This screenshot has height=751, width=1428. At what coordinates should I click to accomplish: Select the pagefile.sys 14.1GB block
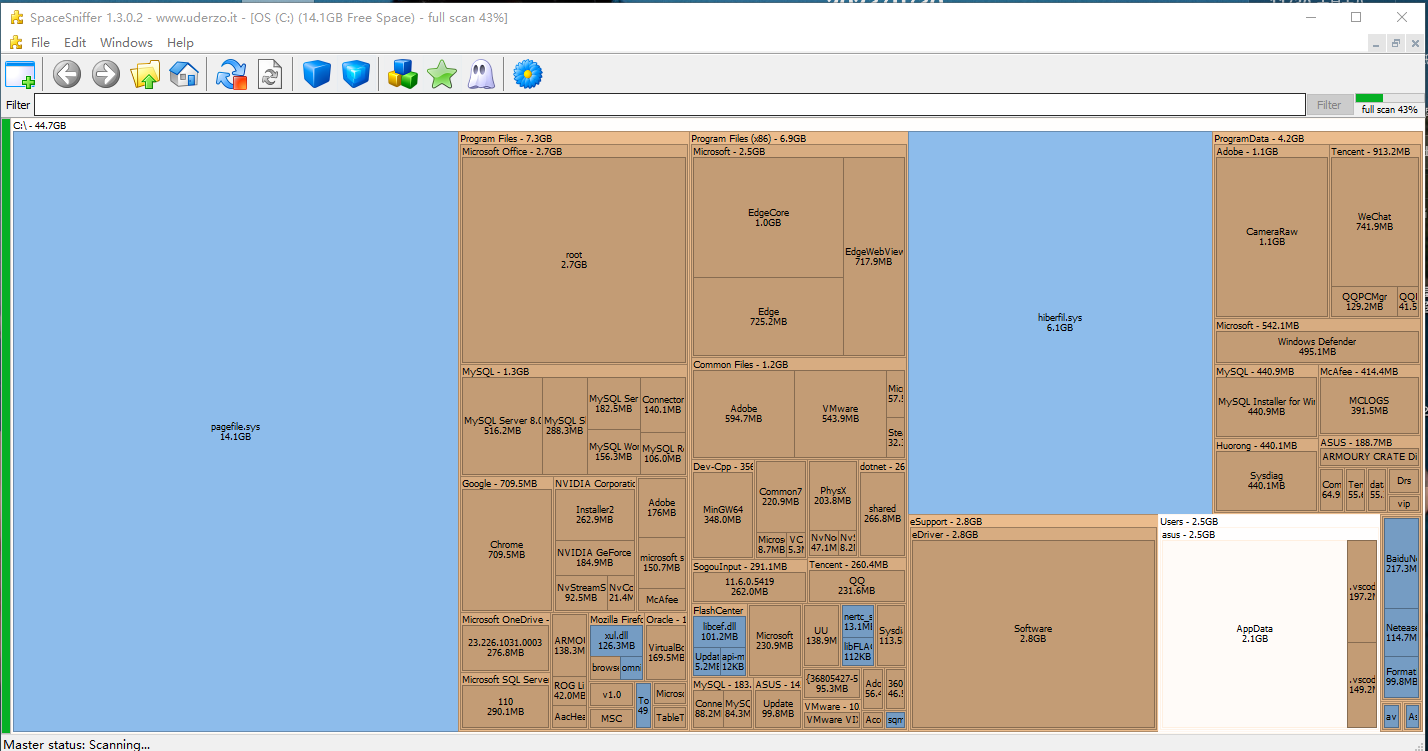(235, 432)
